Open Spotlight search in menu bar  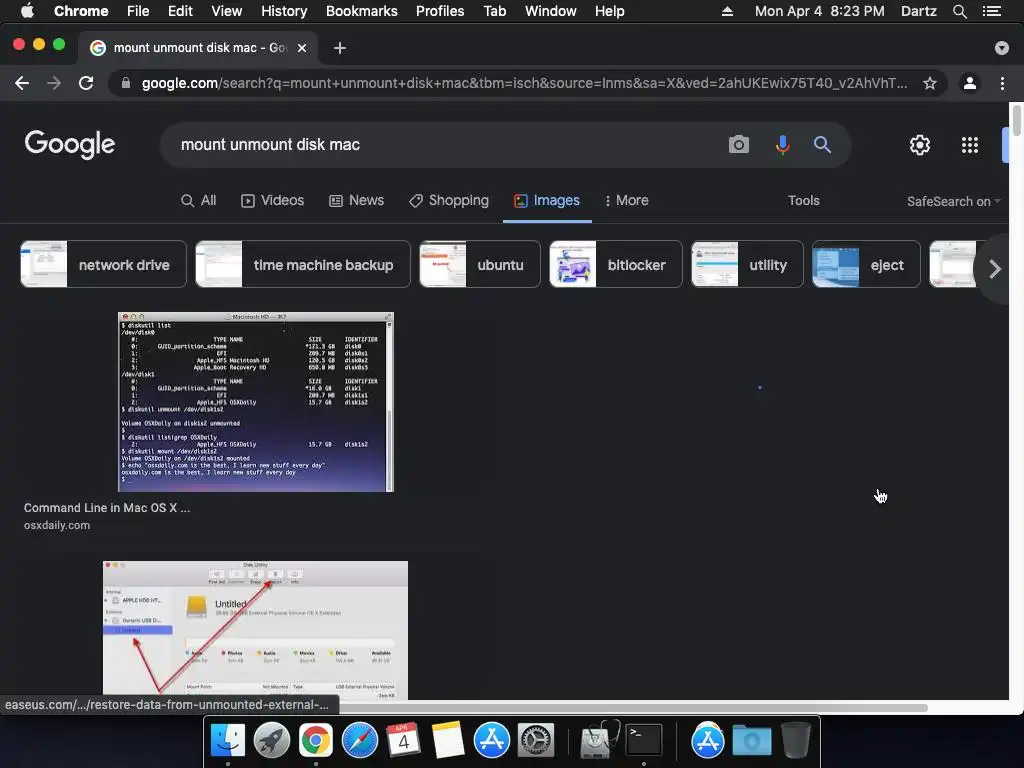click(x=959, y=11)
